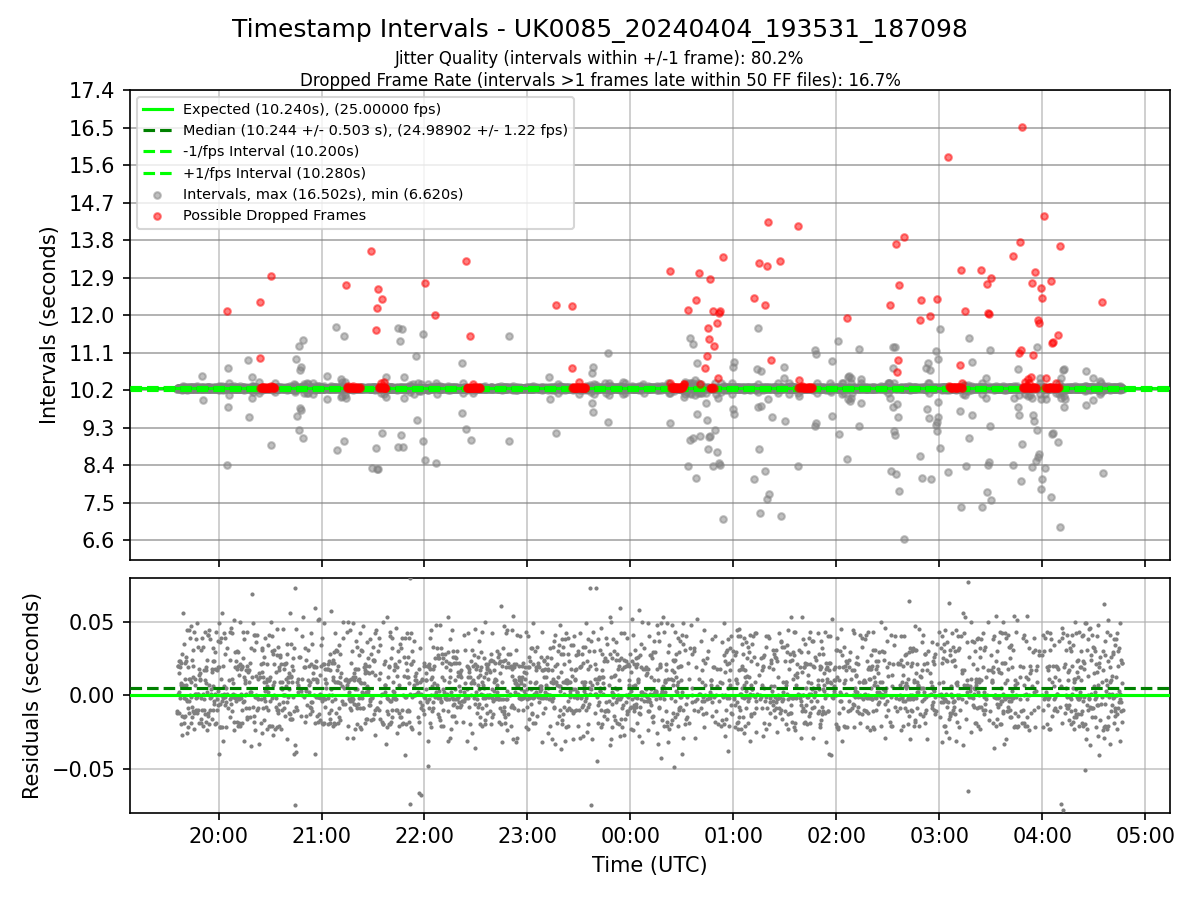Screen dimensions: 1200x900
Task: Click the lowest gray interval point near 6.6s
Action: click(904, 539)
